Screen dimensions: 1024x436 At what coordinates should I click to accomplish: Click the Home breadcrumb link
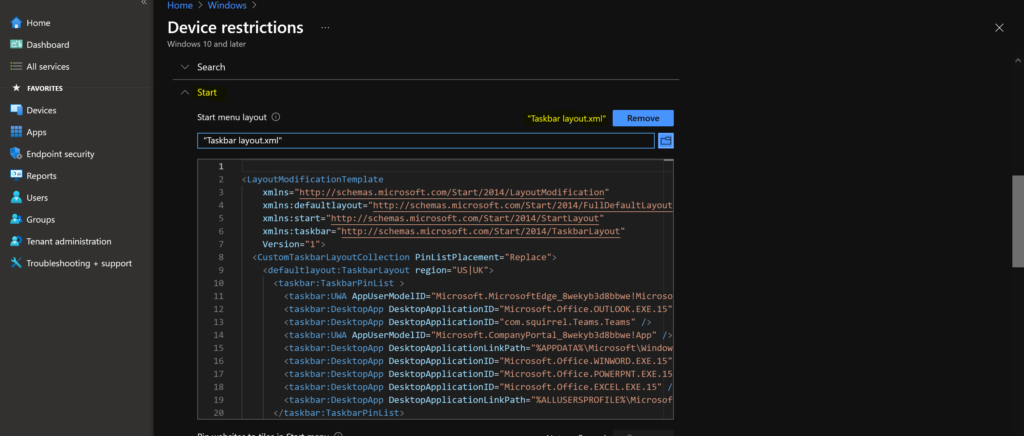(x=180, y=5)
